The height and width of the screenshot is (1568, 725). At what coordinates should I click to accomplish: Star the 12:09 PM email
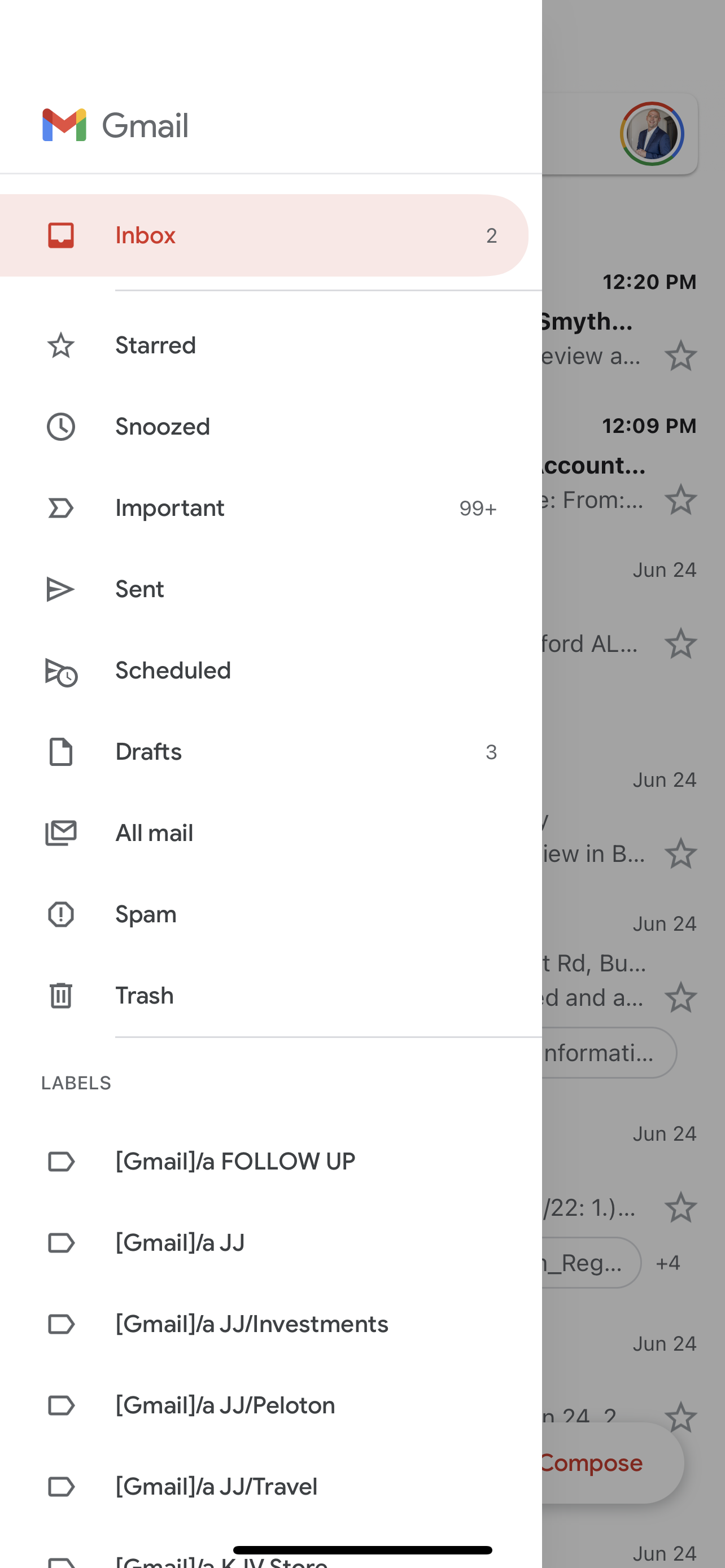click(680, 500)
